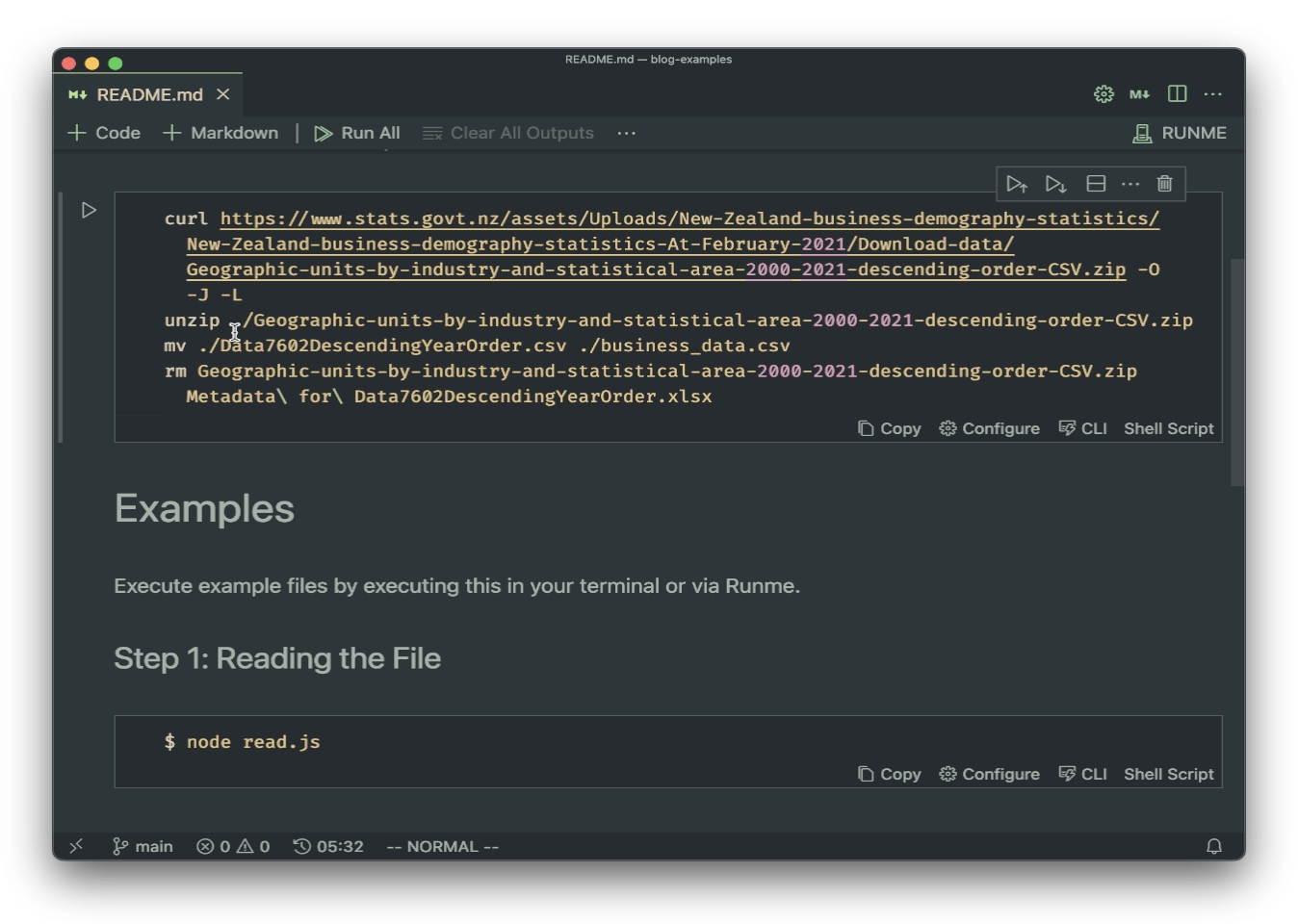The image size is (1298, 924).
Task: Configure the curl cell
Action: (990, 428)
